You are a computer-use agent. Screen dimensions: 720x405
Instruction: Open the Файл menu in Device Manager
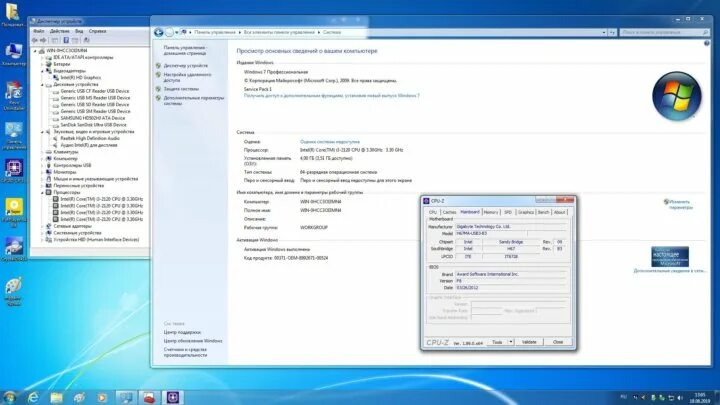click(x=39, y=31)
